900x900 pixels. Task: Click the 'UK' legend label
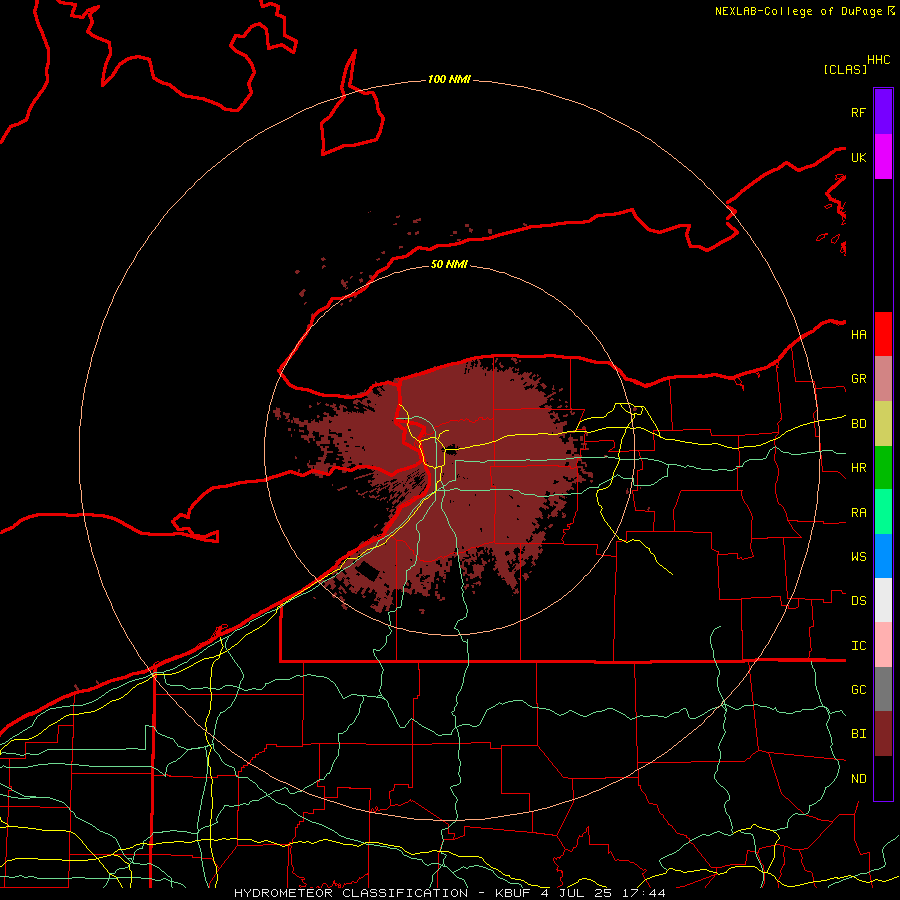[858, 157]
